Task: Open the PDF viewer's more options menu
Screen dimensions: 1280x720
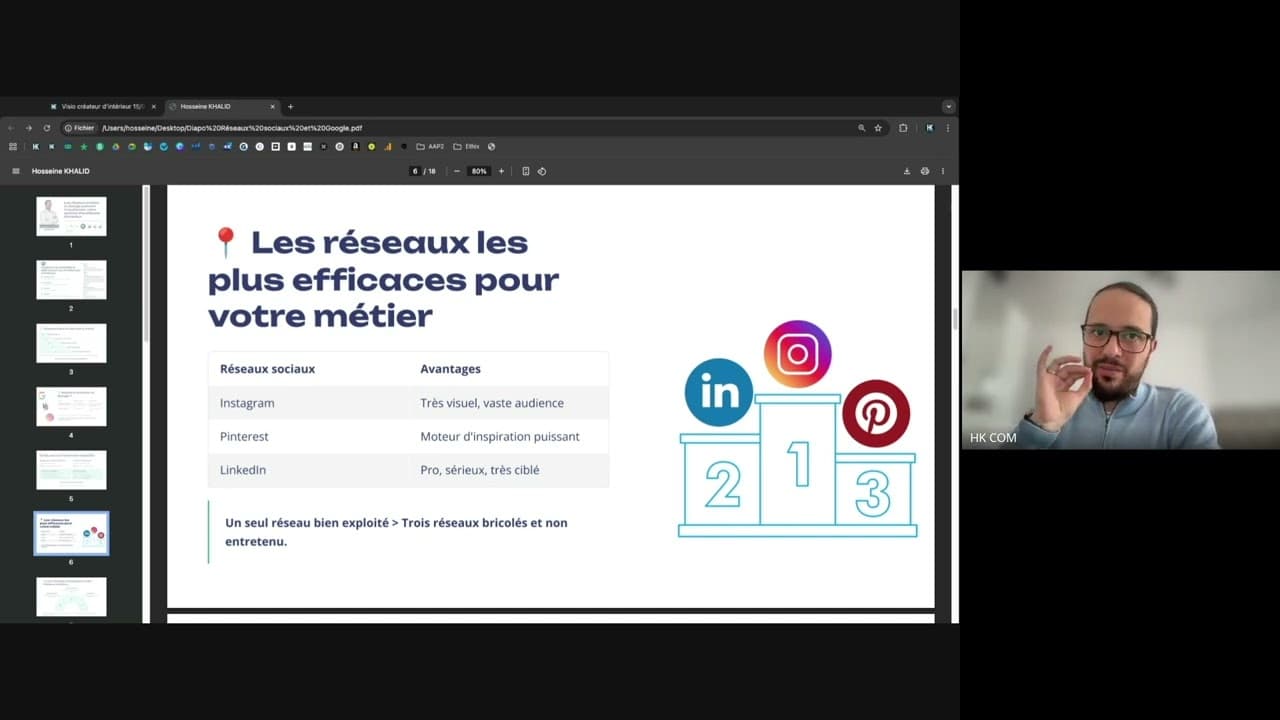Action: pos(942,171)
